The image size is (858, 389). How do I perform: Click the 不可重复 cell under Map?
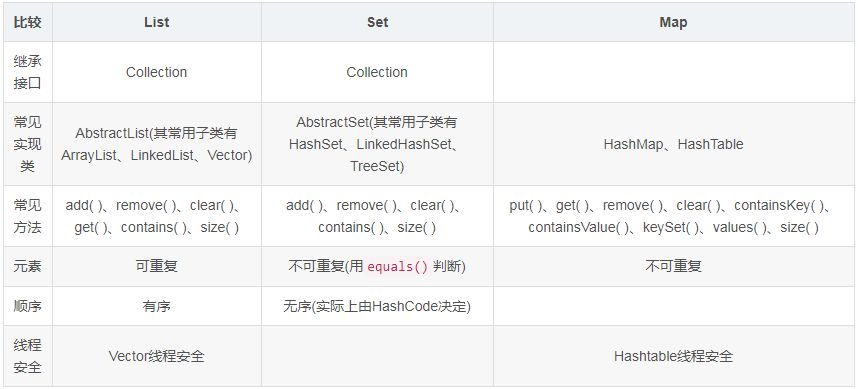(x=673, y=266)
